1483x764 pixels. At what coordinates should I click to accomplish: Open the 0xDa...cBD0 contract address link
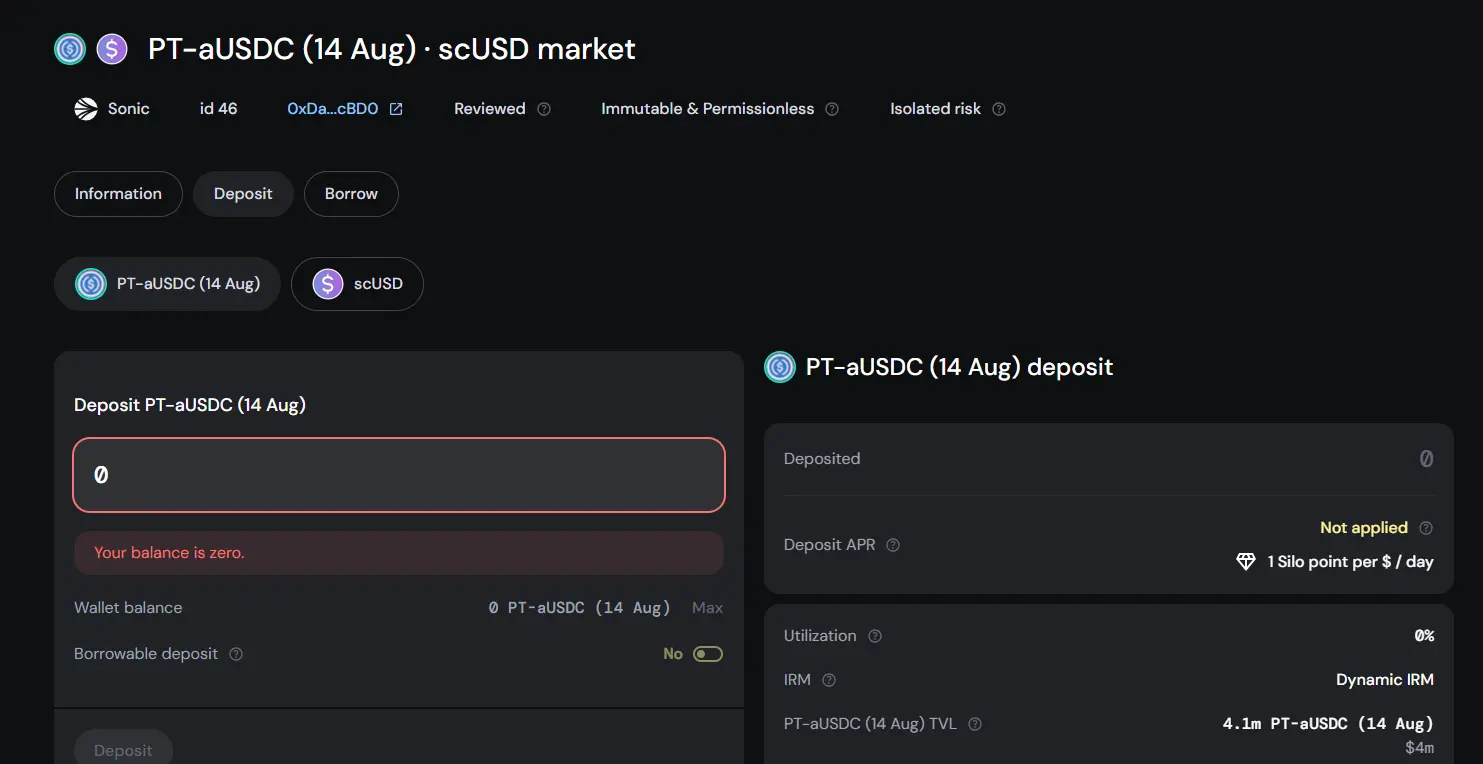click(332, 109)
